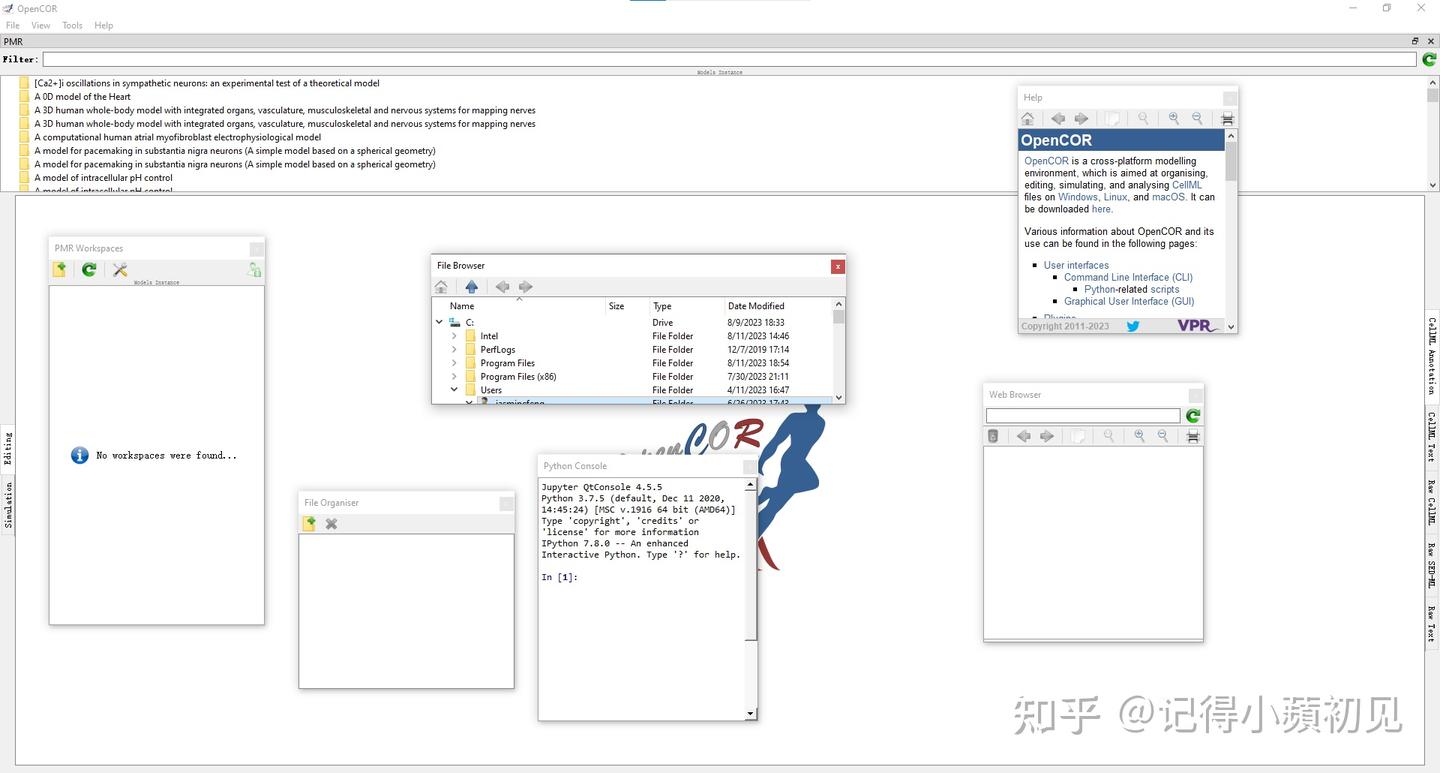Image resolution: width=1440 pixels, height=773 pixels.
Task: Create new workspace in PMR Workspaces
Action: [60, 270]
